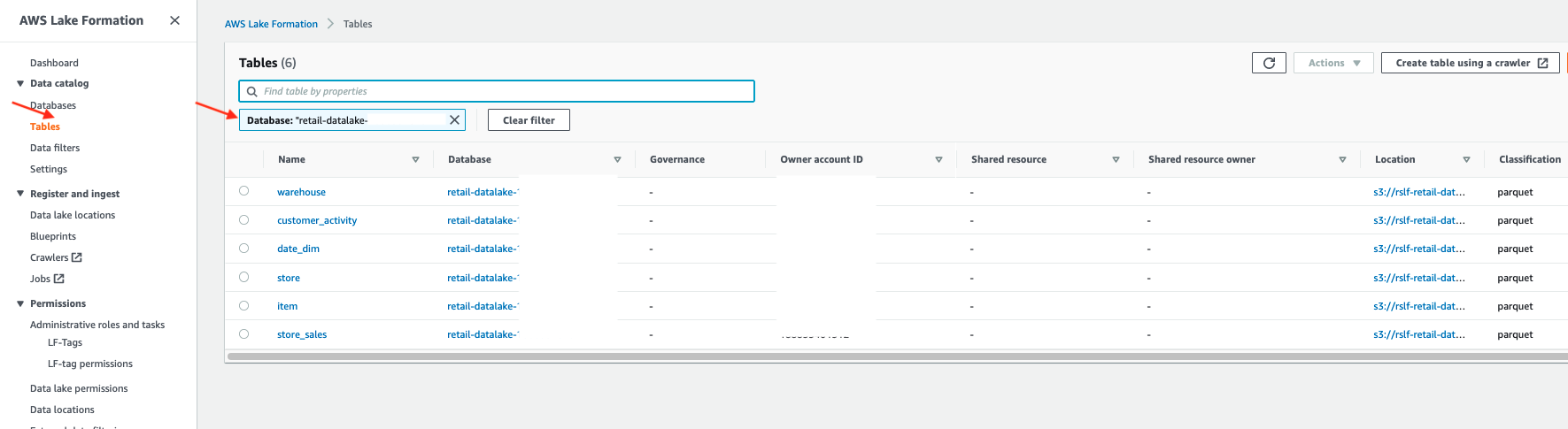Open Data filters

55,148
